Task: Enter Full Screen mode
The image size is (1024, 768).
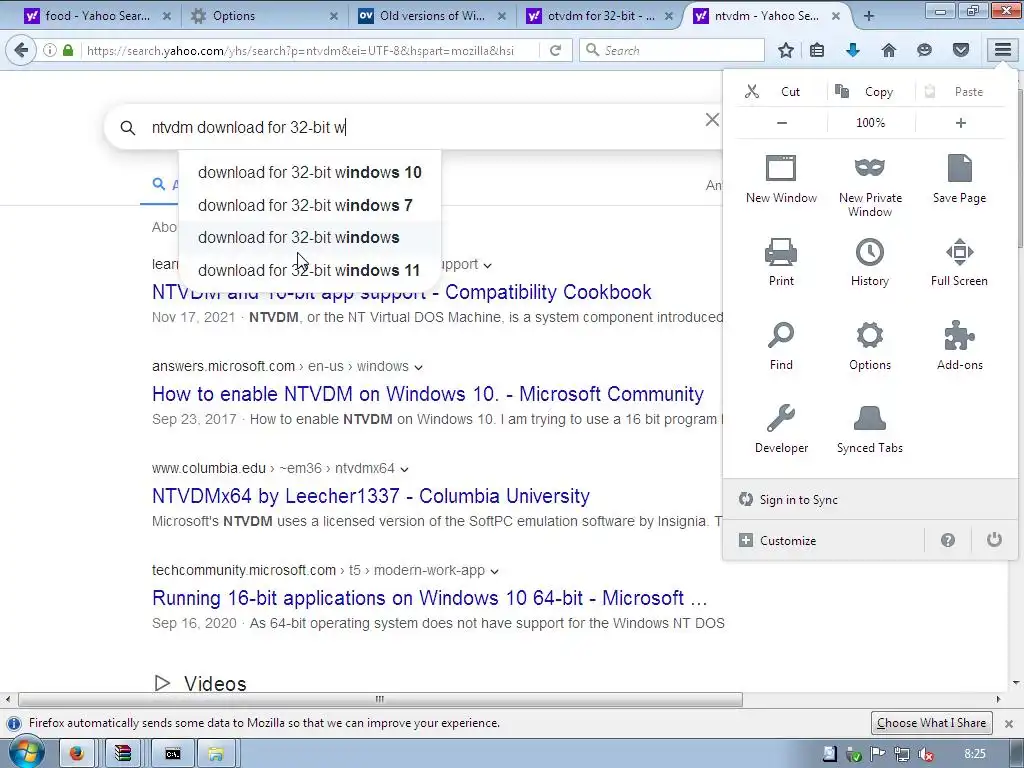Action: 959,263
